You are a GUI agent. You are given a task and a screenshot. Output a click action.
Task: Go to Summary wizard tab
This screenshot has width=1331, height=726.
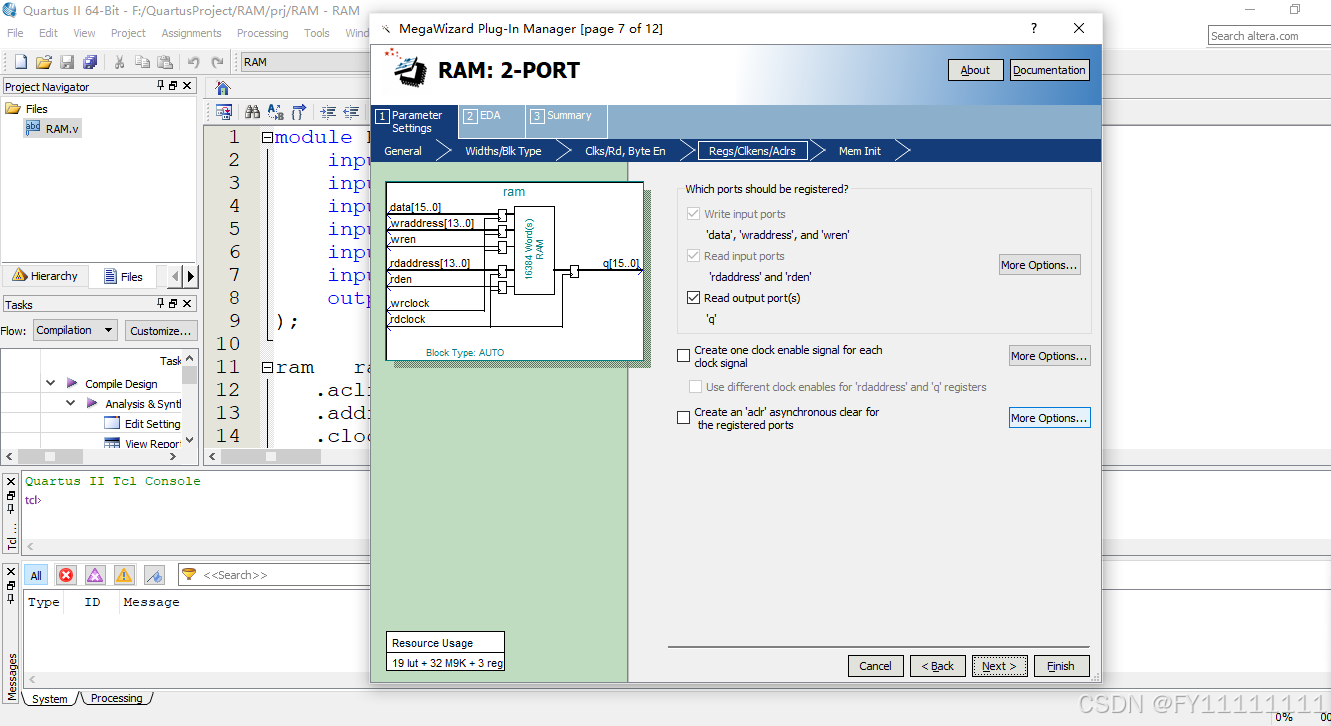(566, 121)
